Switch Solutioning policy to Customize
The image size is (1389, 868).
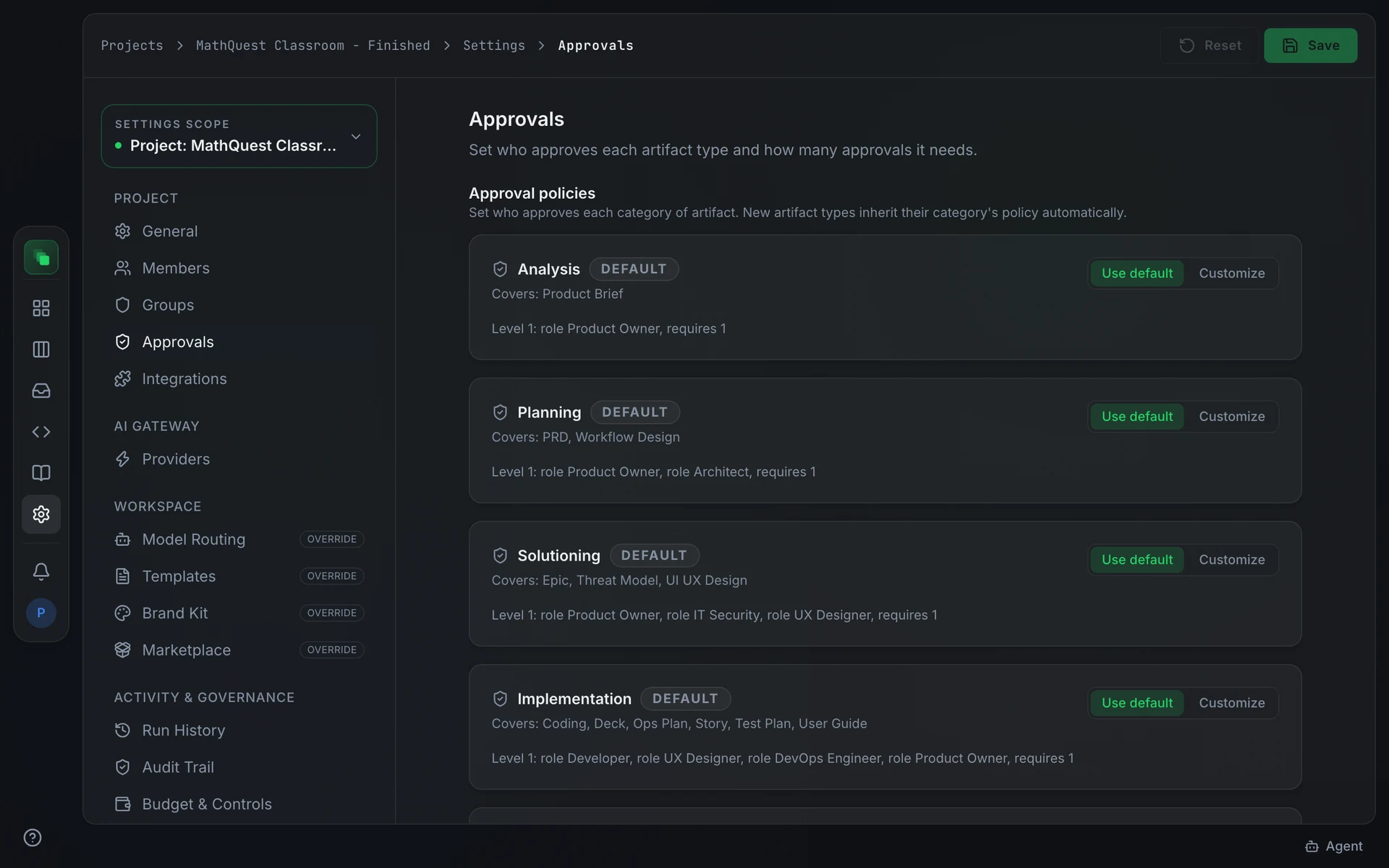coord(1231,559)
